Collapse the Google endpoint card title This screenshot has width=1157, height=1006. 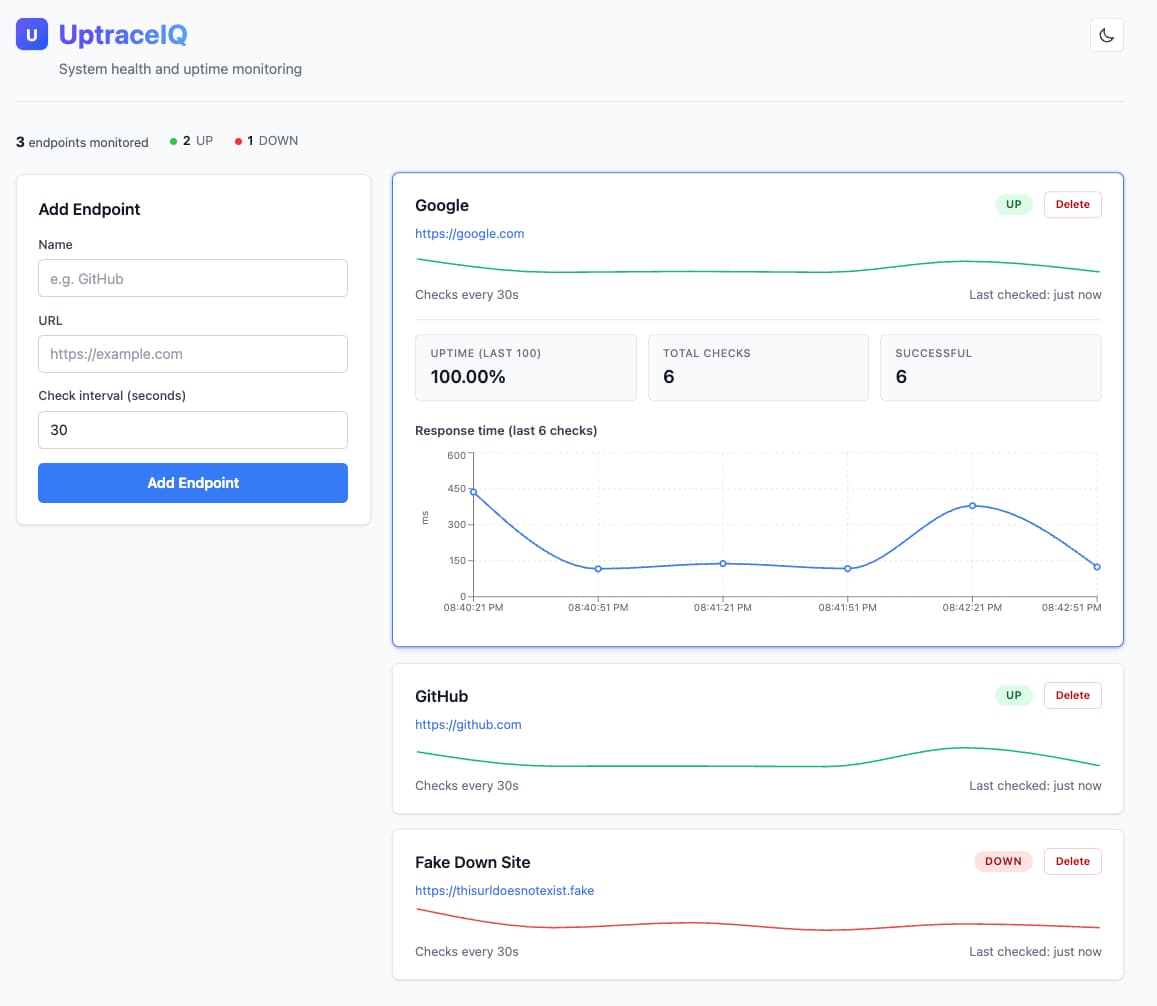(x=441, y=205)
